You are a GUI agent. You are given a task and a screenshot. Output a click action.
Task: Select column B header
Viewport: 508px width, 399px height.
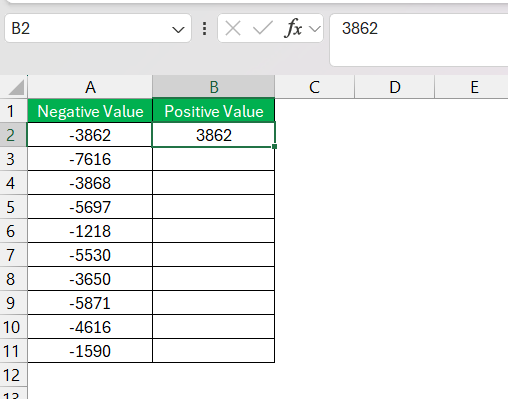[214, 87]
